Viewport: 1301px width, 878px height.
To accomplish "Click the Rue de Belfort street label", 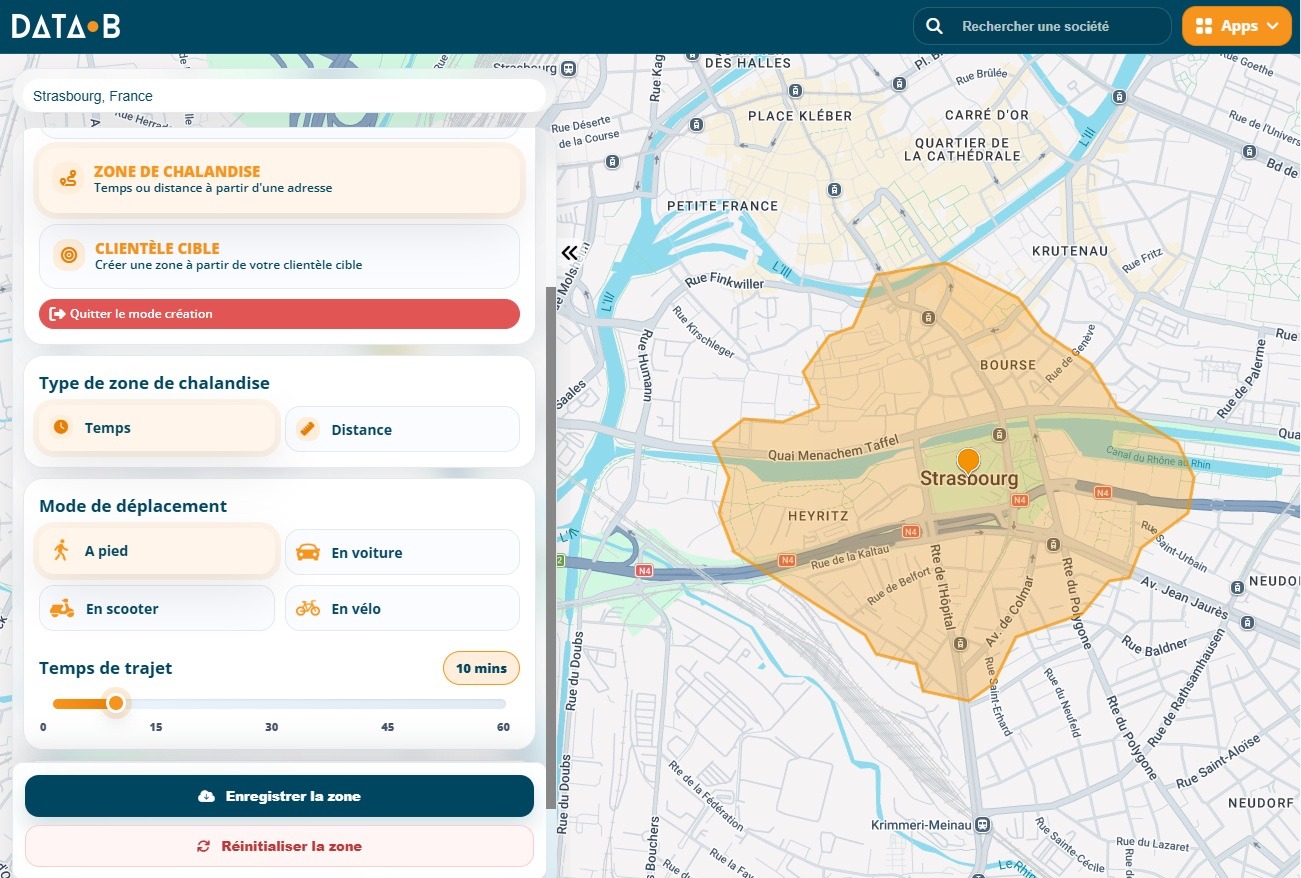I will [898, 587].
